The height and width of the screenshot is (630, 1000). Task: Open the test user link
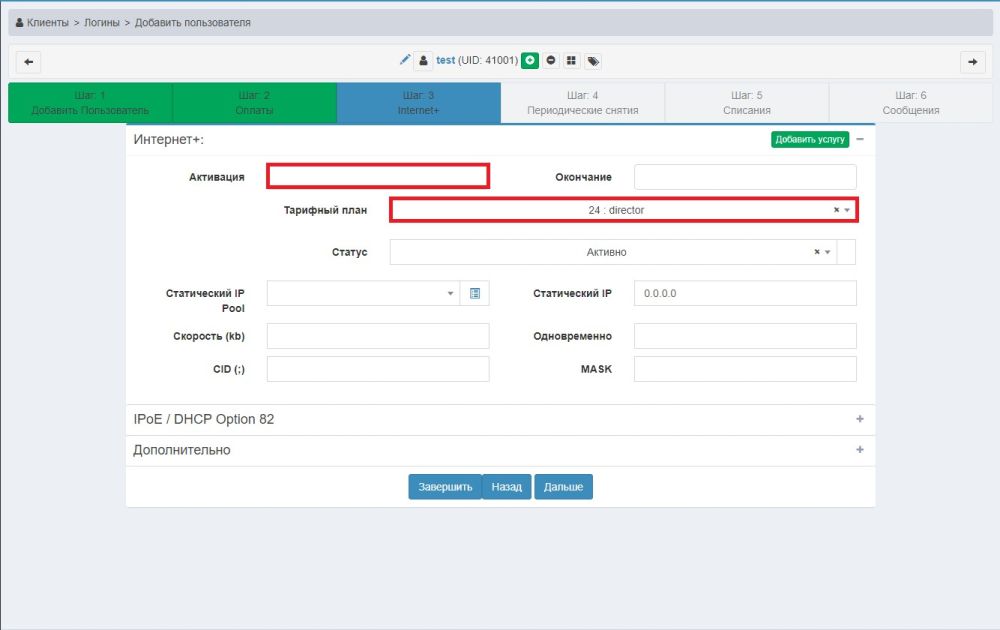click(445, 60)
